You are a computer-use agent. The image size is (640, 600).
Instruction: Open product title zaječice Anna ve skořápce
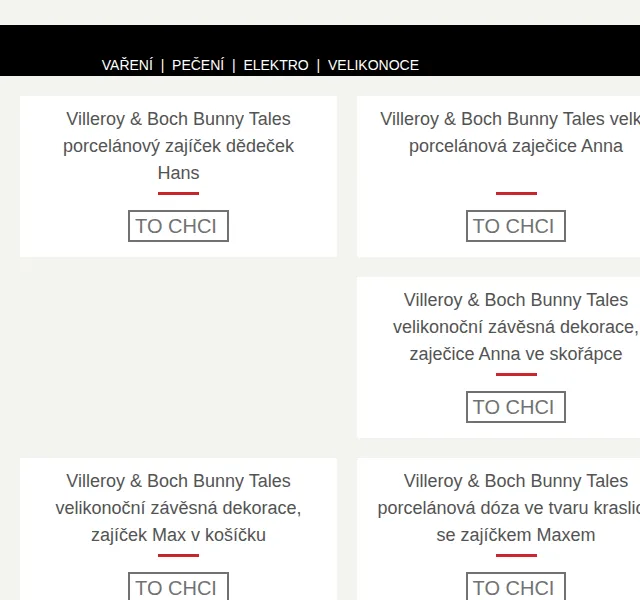[516, 327]
